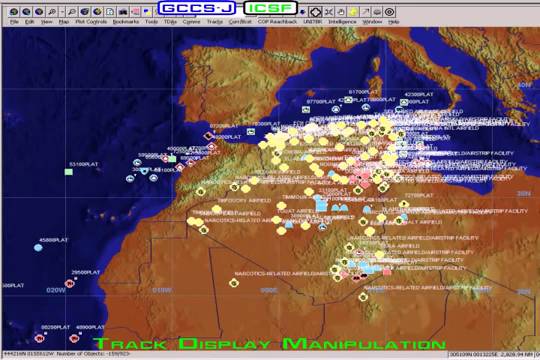Select the hand pan tool
Image resolution: width=540 pixels, height=360 pixels.
click(341, 12)
